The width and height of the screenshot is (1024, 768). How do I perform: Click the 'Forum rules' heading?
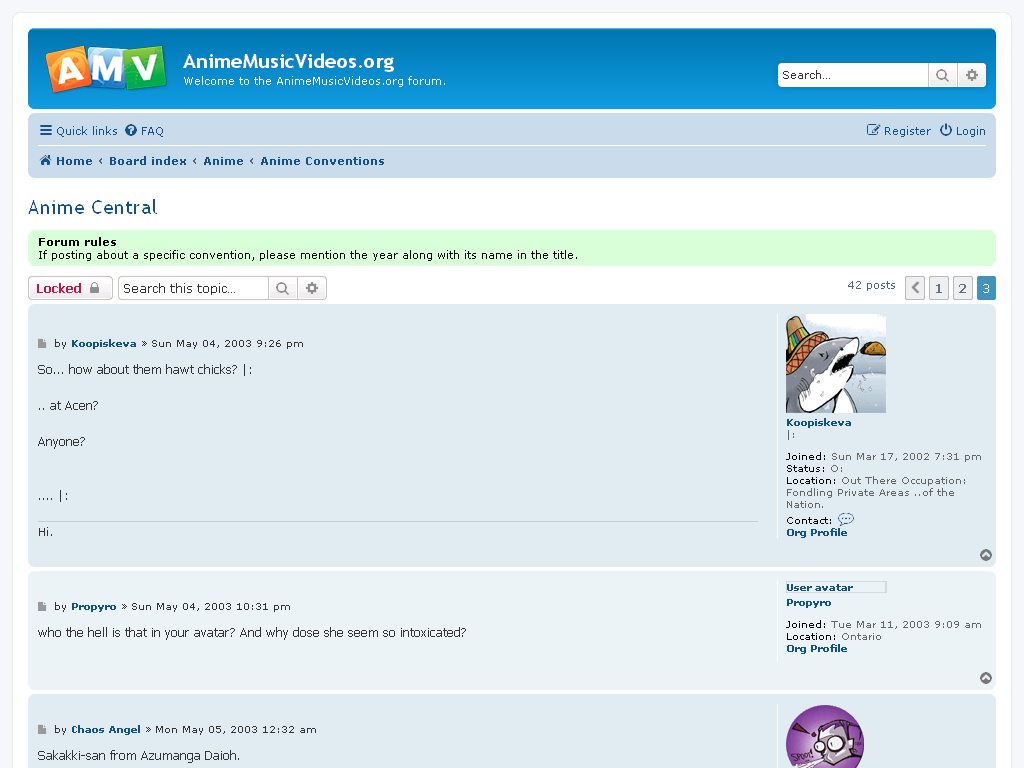(77, 242)
